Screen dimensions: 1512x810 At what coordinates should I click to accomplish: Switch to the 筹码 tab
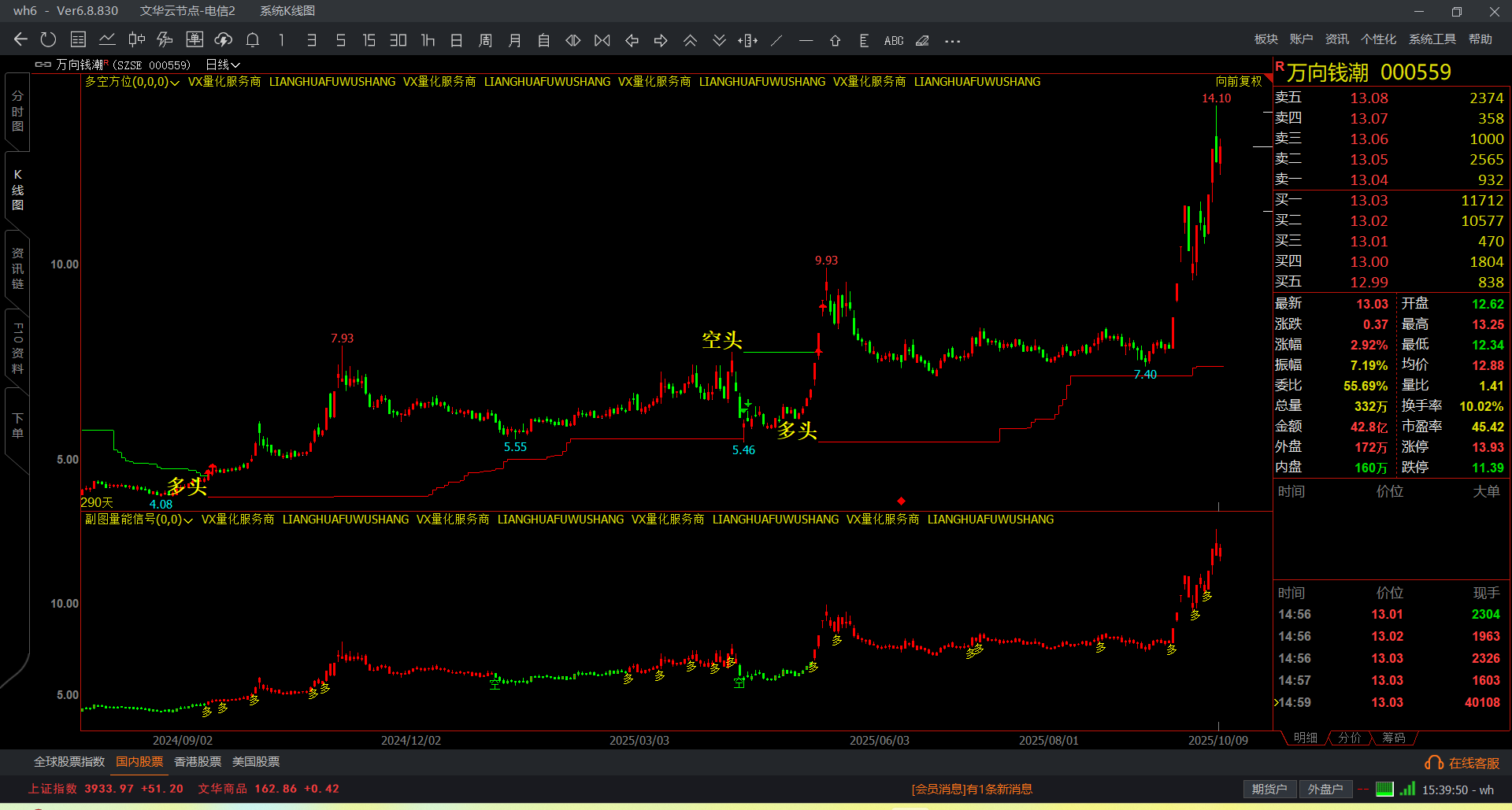click(1394, 738)
